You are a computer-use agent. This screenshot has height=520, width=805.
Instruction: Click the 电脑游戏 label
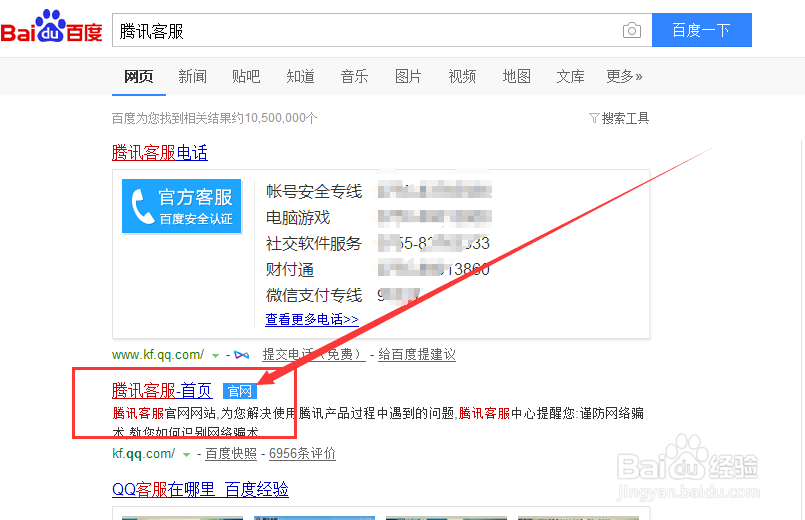click(298, 218)
